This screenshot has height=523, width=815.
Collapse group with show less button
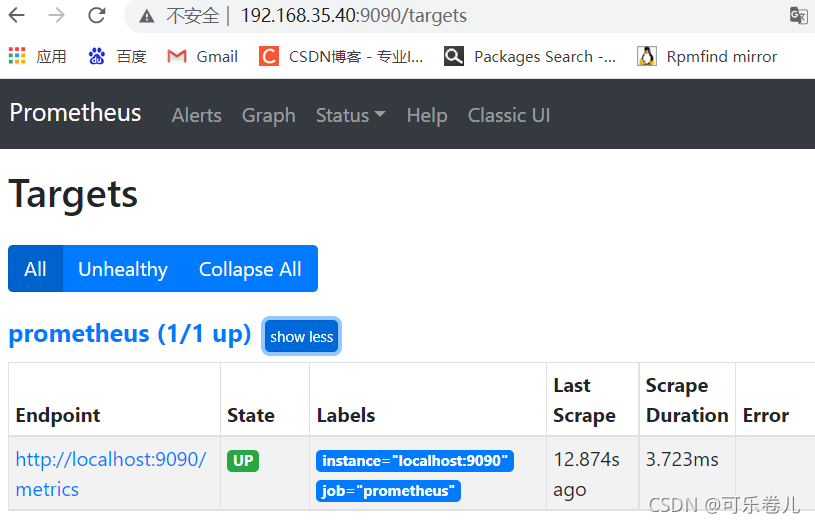pos(301,336)
